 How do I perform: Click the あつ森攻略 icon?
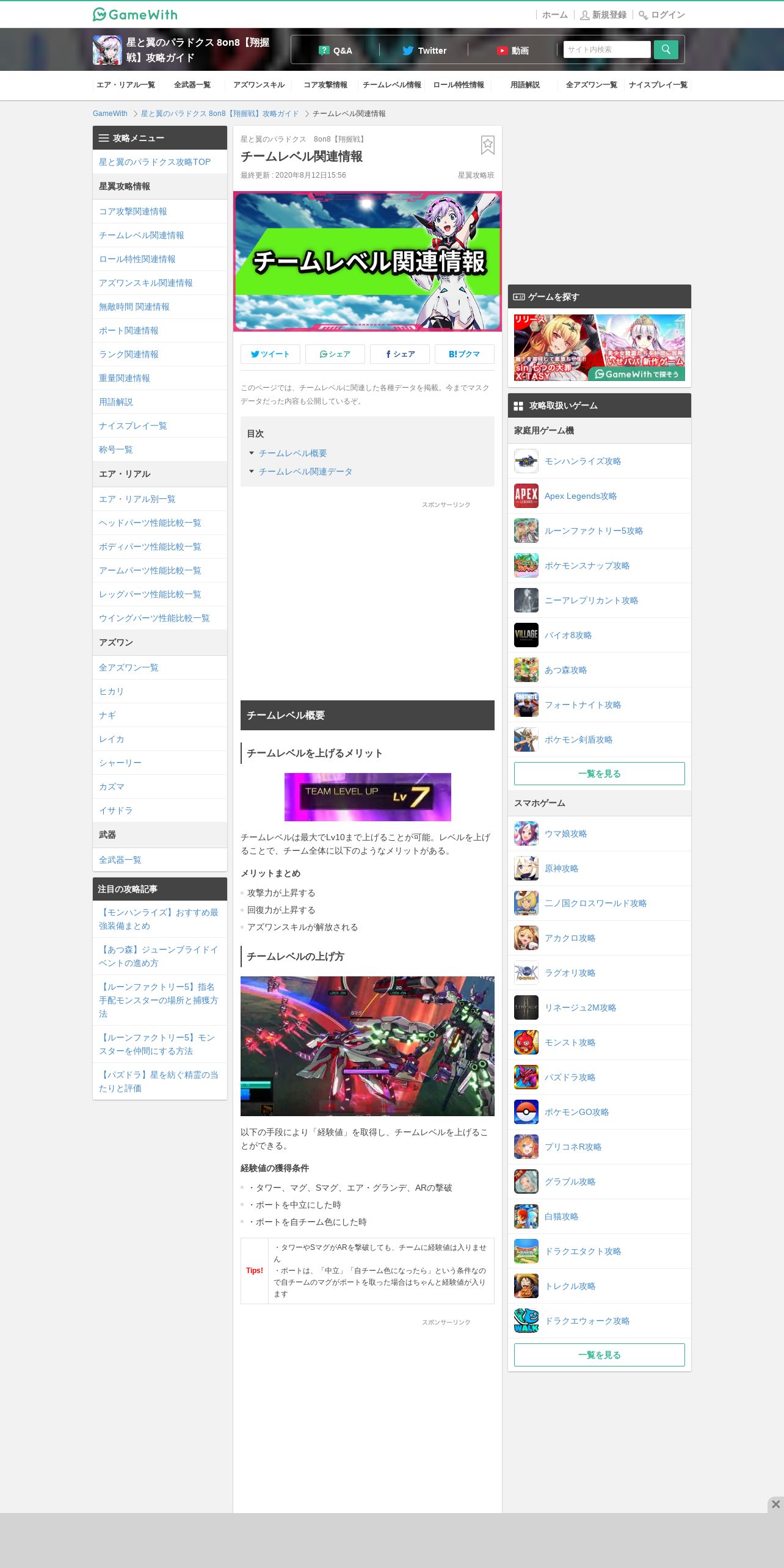point(526,670)
